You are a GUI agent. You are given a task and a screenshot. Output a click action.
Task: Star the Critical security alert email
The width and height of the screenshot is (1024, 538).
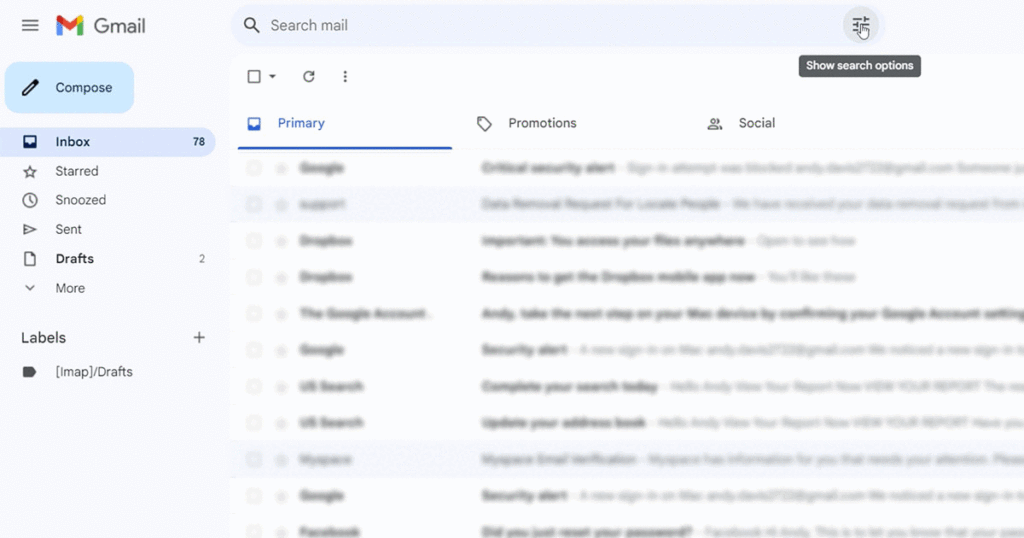281,168
